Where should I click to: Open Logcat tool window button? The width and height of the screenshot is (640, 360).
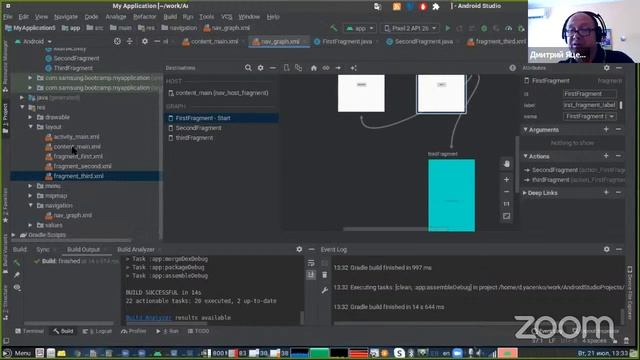[97, 331]
